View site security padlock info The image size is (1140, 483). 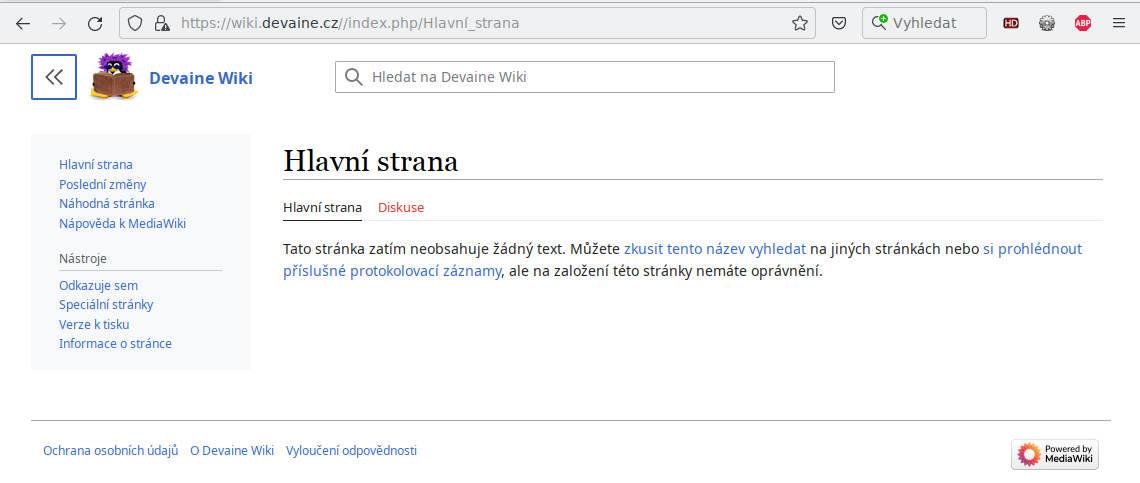pyautogui.click(x=161, y=23)
